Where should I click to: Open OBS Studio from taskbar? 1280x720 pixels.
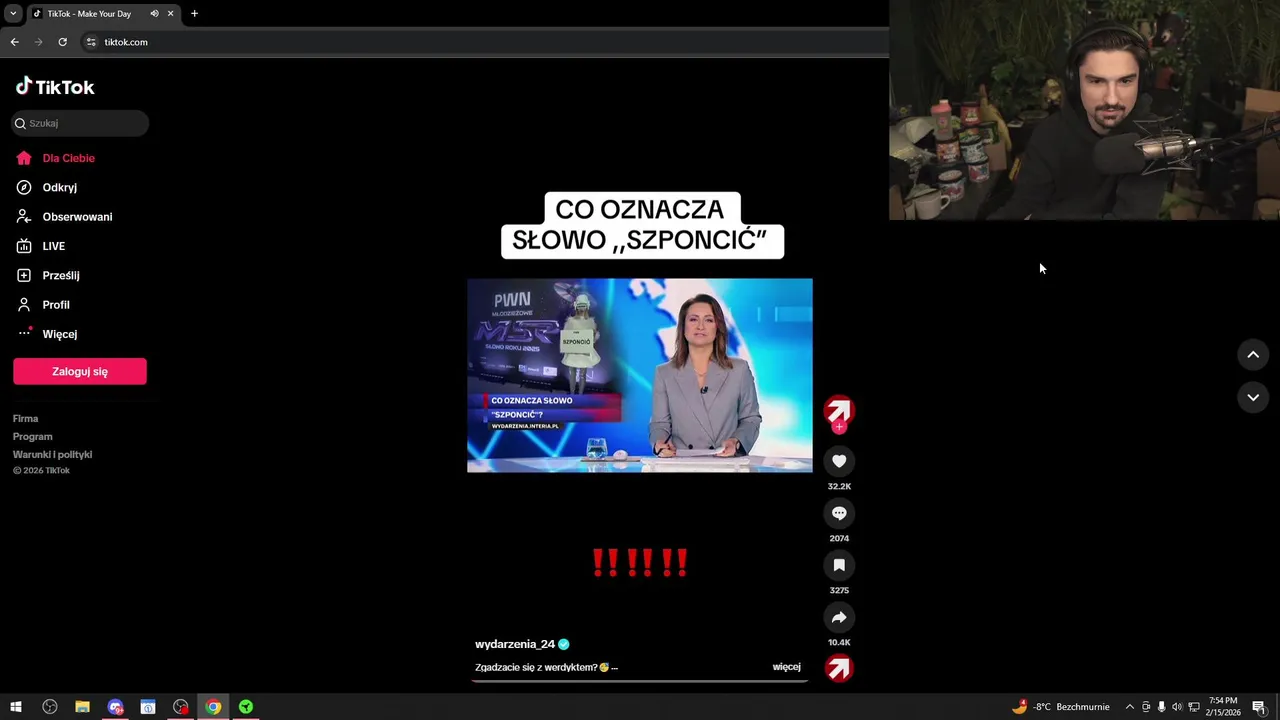coord(50,707)
